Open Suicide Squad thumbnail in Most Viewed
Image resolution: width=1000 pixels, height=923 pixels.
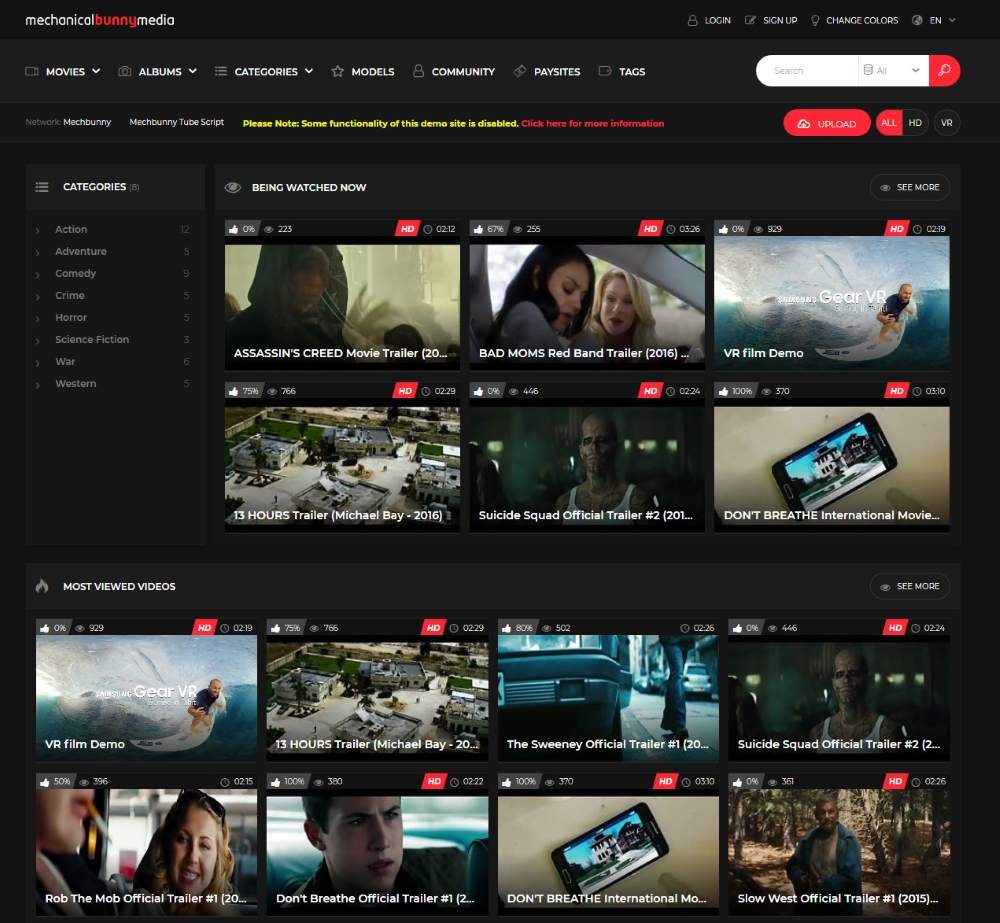839,698
